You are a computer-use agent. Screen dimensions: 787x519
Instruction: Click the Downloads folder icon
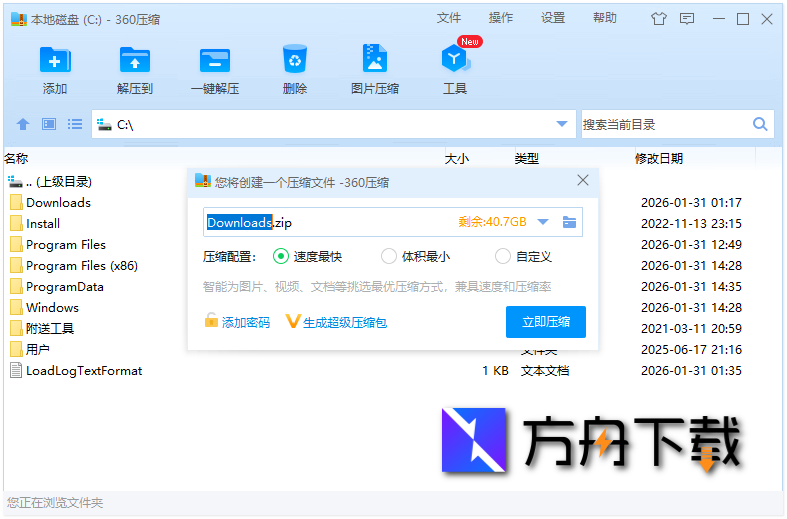coord(16,202)
